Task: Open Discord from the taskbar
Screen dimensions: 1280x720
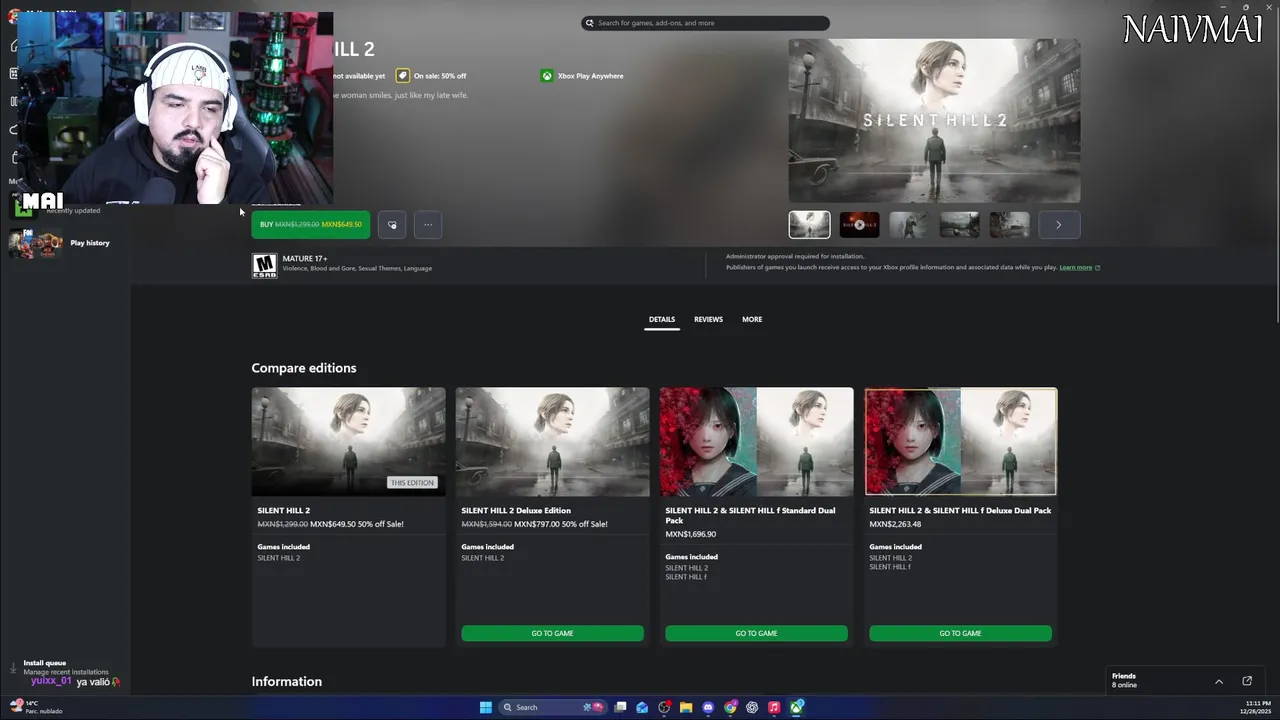Action: pyautogui.click(x=708, y=707)
